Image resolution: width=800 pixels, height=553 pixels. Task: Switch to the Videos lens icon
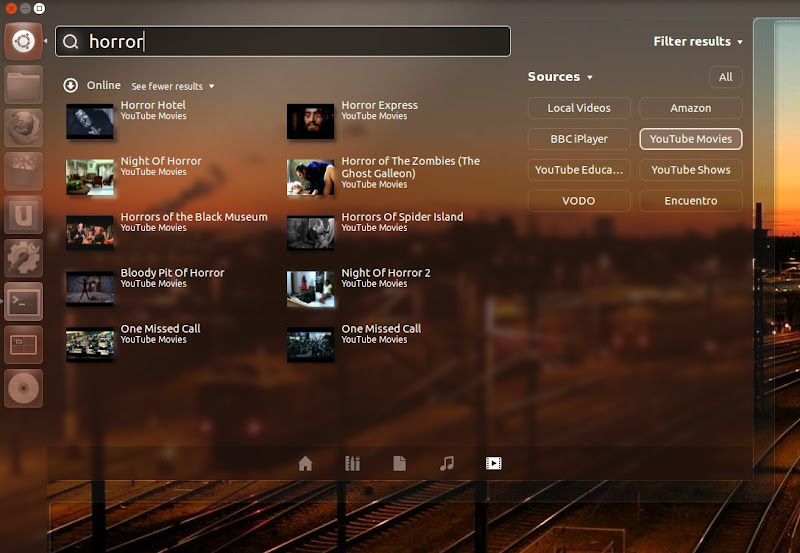pyautogui.click(x=493, y=463)
